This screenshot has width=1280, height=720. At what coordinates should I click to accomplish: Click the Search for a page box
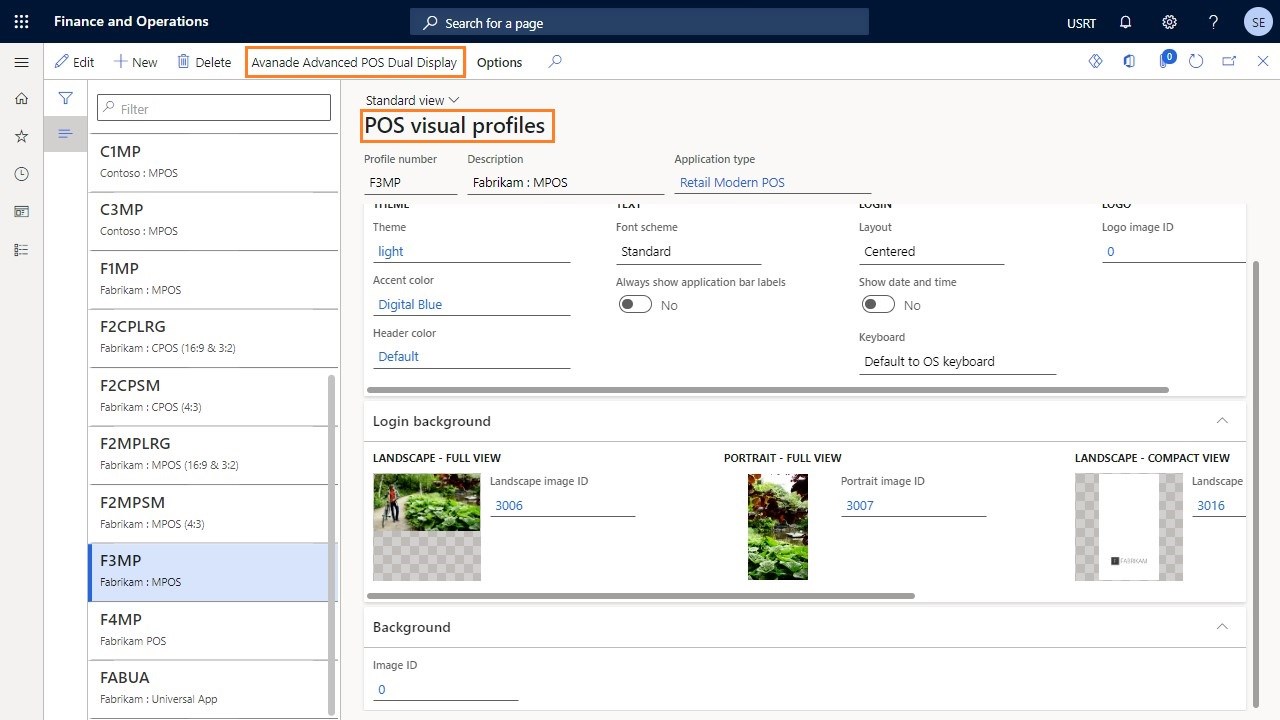pyautogui.click(x=639, y=22)
